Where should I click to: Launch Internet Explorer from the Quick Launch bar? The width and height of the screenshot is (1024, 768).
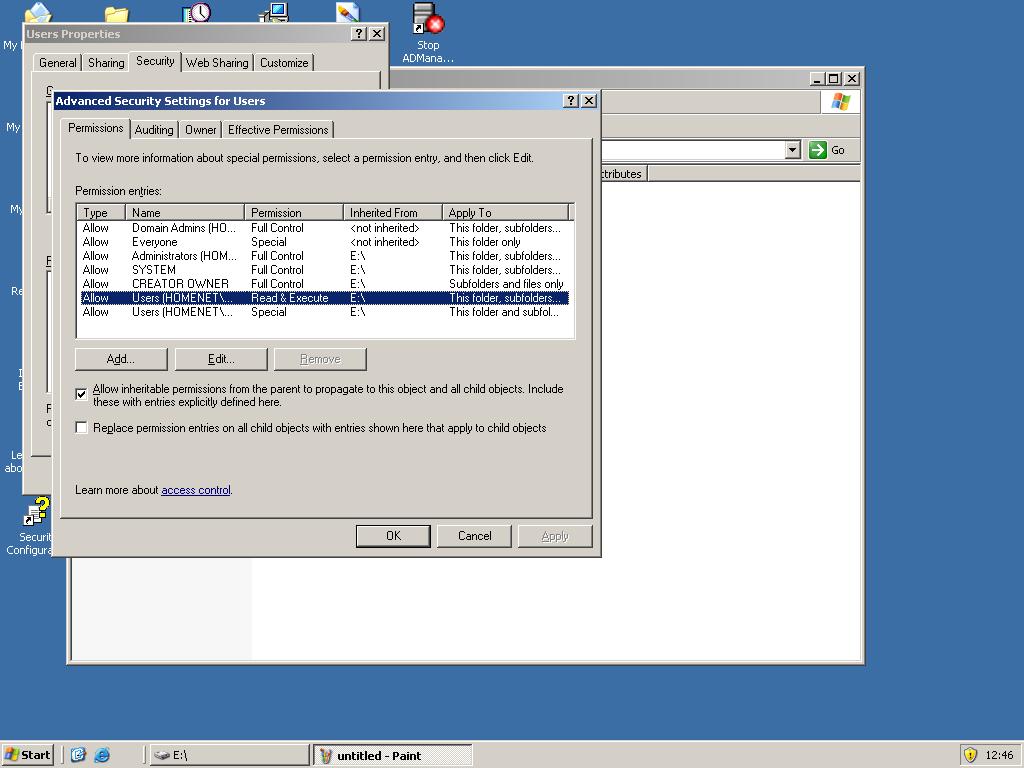click(x=103, y=756)
